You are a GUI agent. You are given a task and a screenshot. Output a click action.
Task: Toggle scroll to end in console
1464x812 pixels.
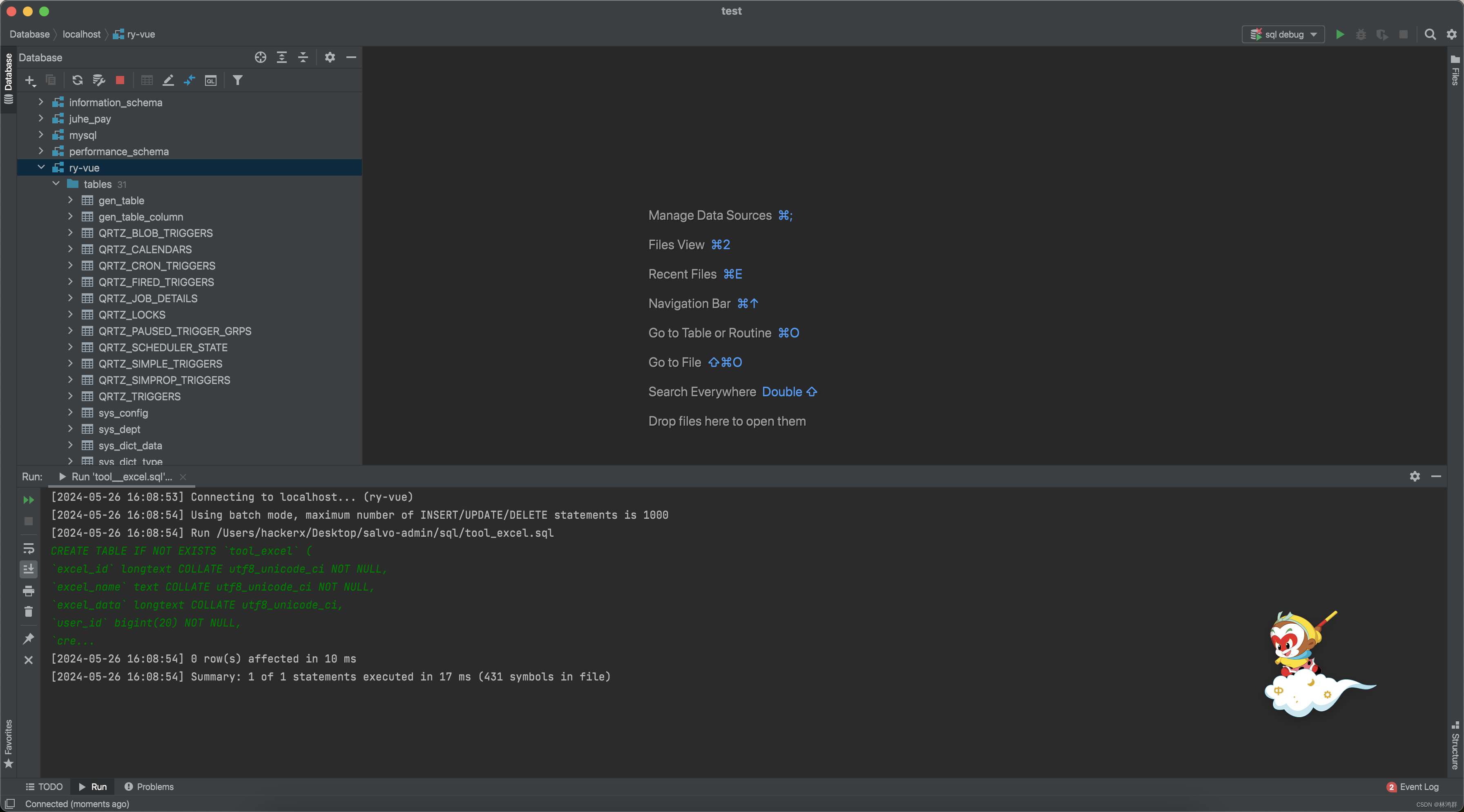coord(29,569)
